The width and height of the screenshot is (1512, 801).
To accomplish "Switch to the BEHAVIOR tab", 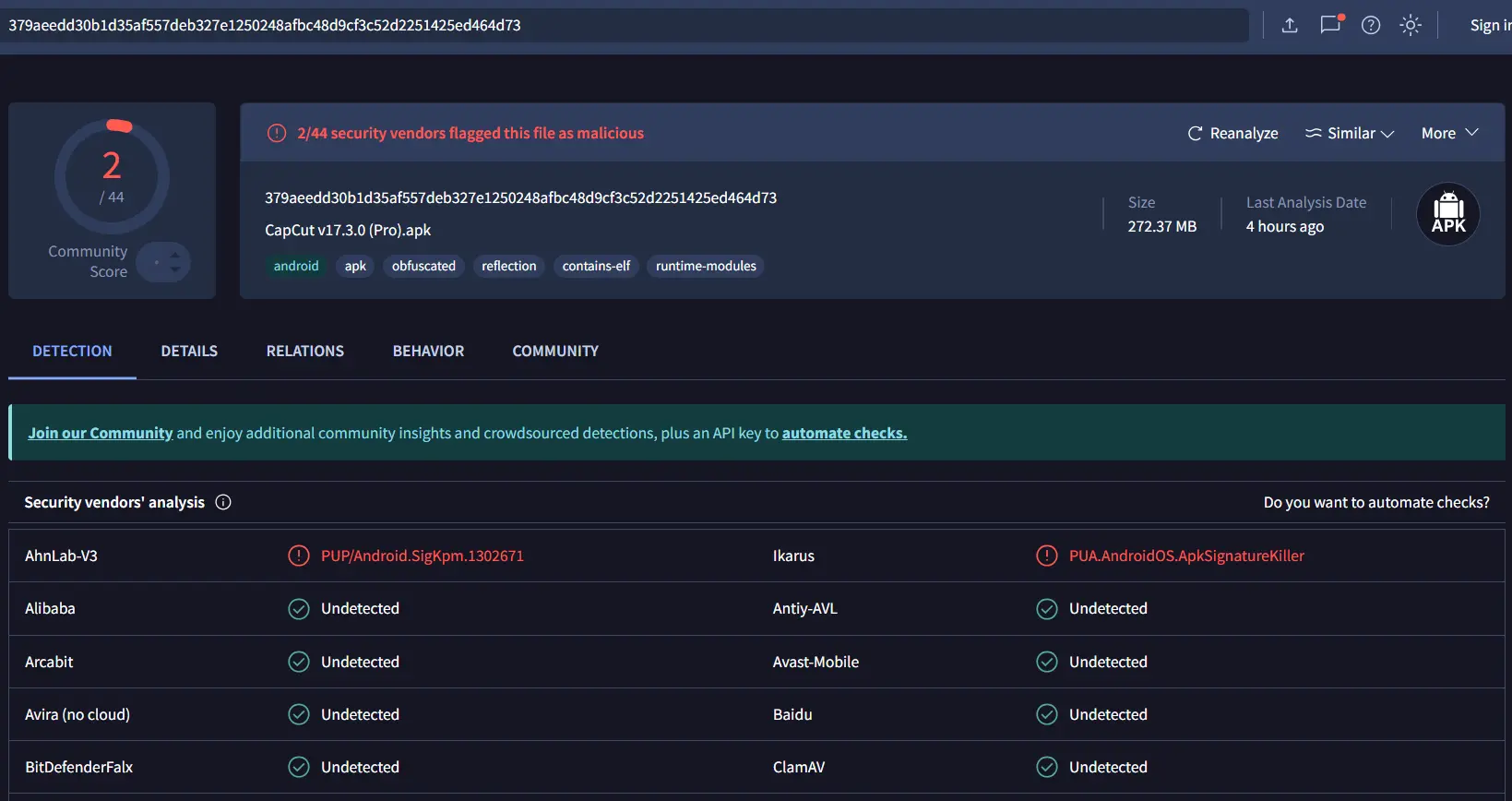I will (428, 351).
